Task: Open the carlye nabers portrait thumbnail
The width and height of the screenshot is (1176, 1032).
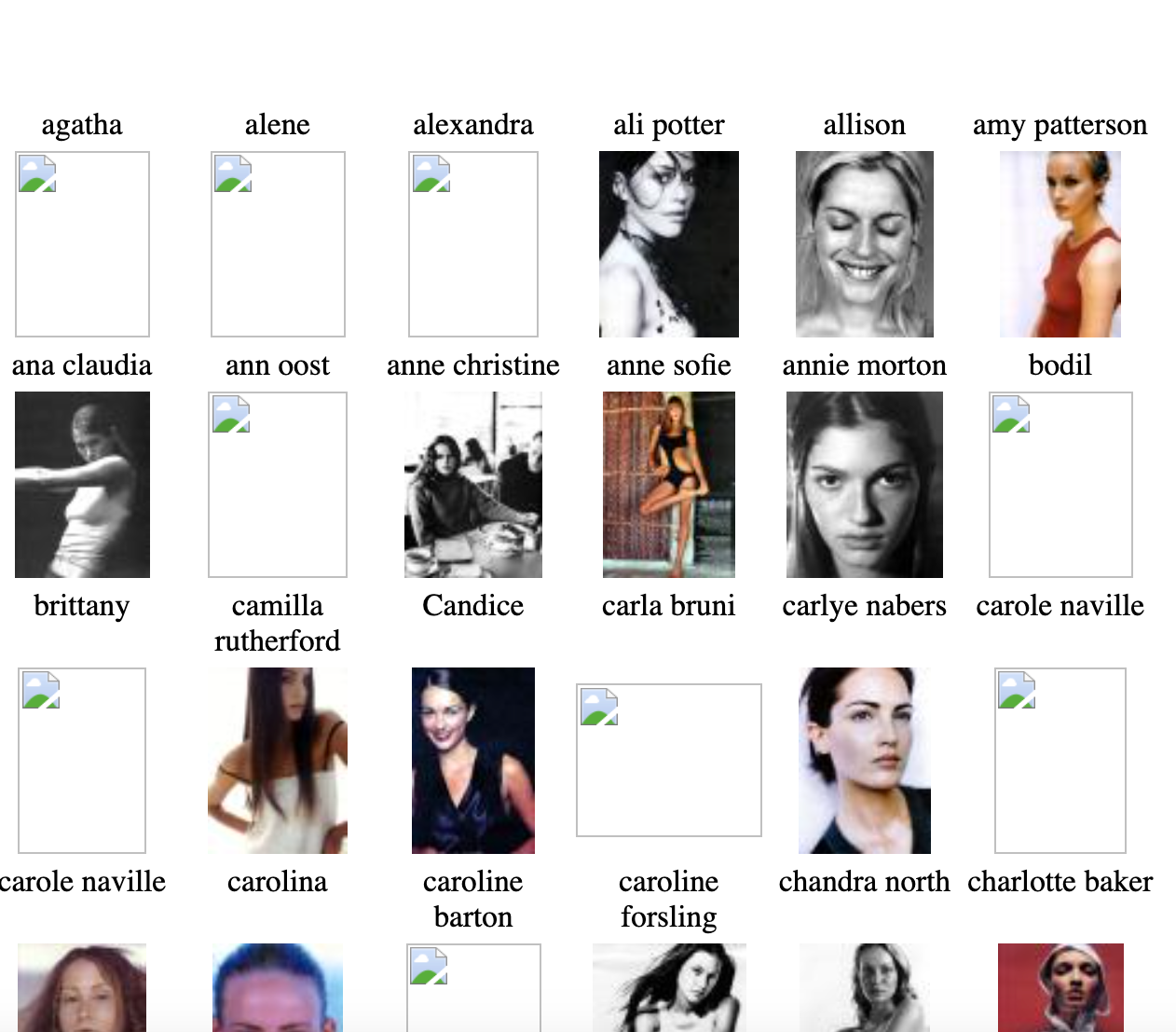Action: pos(865,761)
